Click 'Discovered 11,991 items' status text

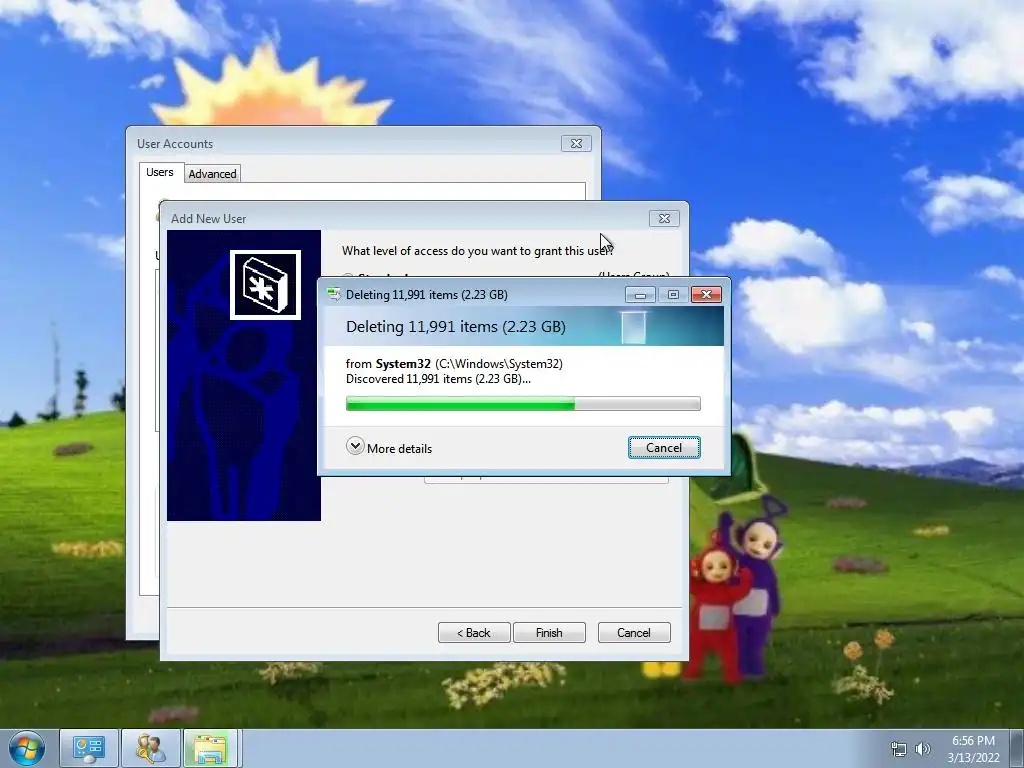[438, 379]
